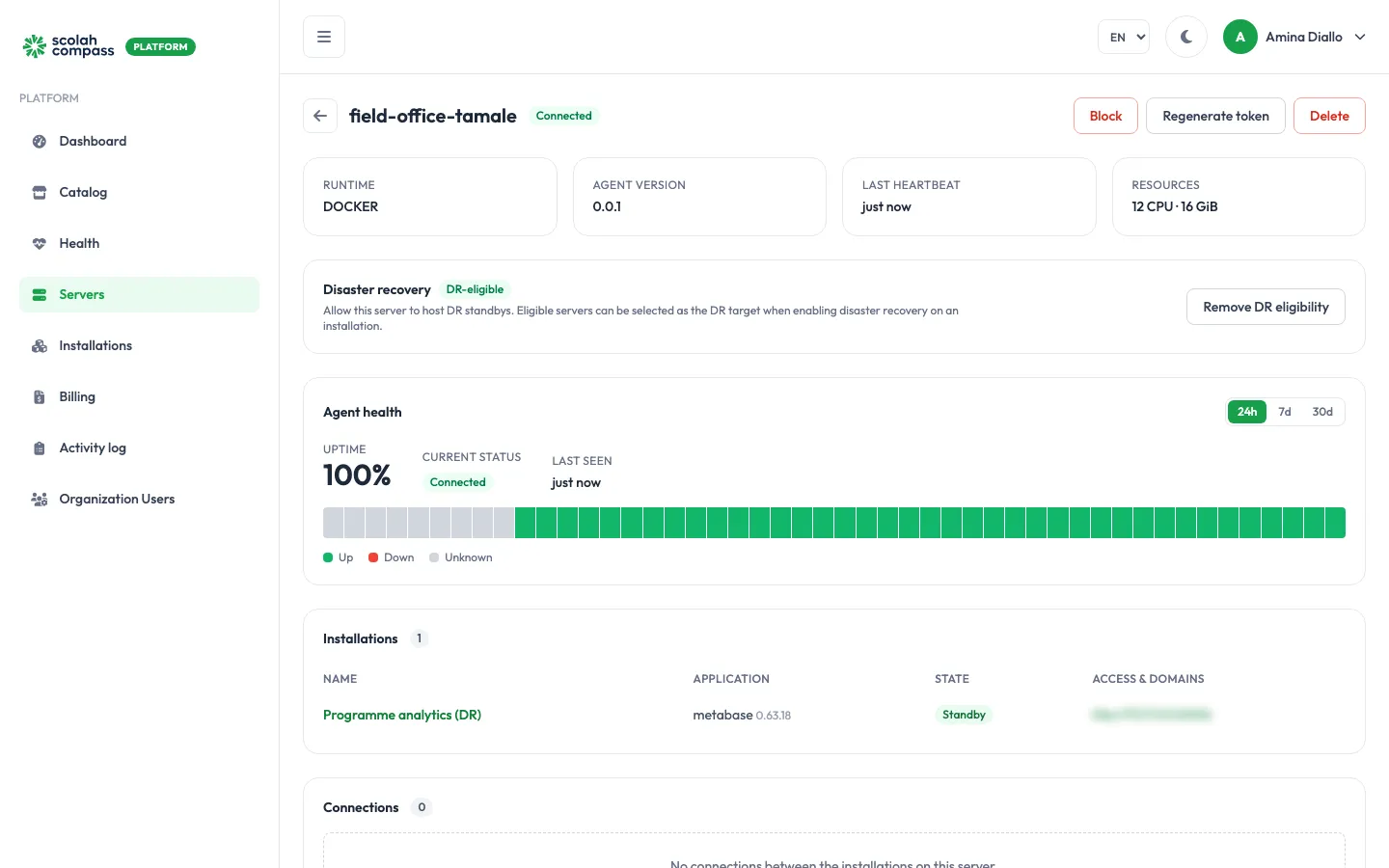1389x868 pixels.
Task: Click the Connected badge beside server name
Action: (x=563, y=116)
